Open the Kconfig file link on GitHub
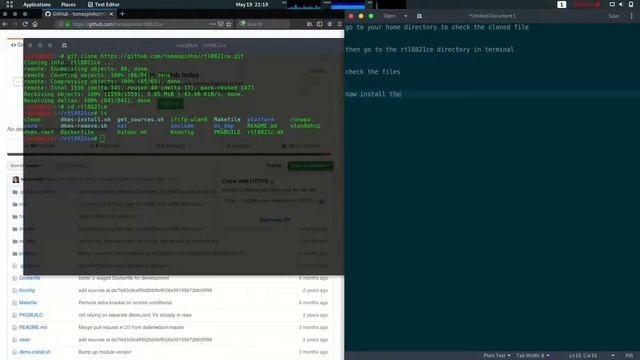The height and width of the screenshot is (360, 640). tap(27, 290)
